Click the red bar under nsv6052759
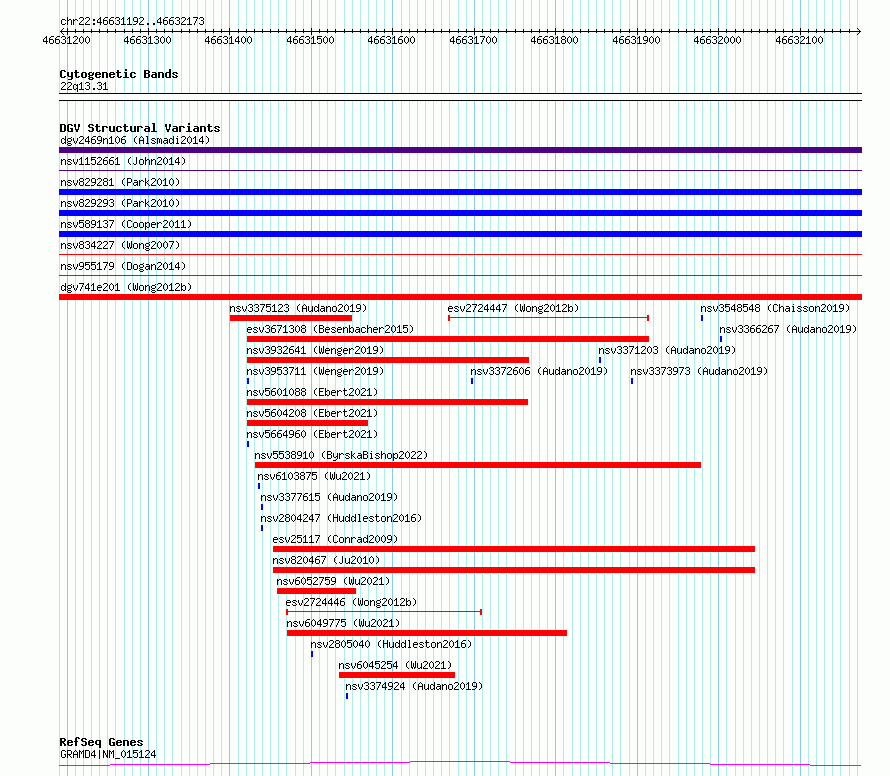The width and height of the screenshot is (890, 776). 316,591
